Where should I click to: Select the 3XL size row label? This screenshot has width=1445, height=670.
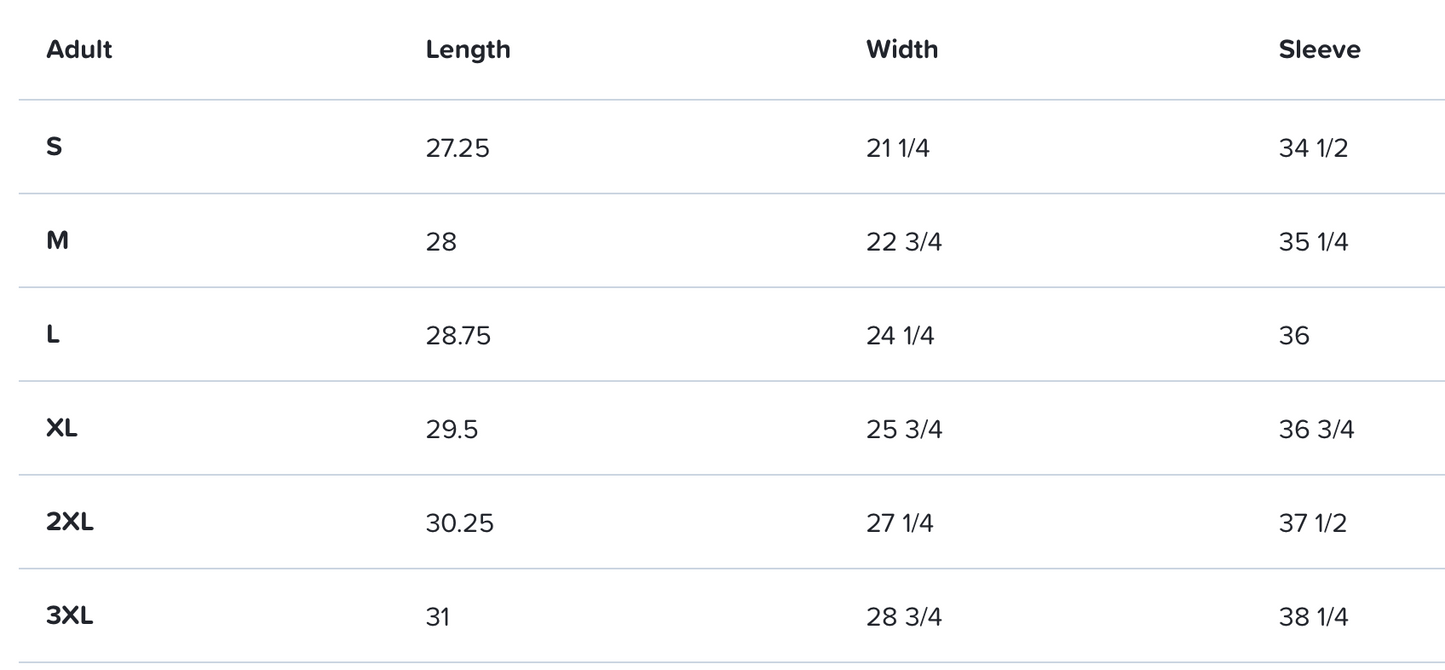[70, 616]
